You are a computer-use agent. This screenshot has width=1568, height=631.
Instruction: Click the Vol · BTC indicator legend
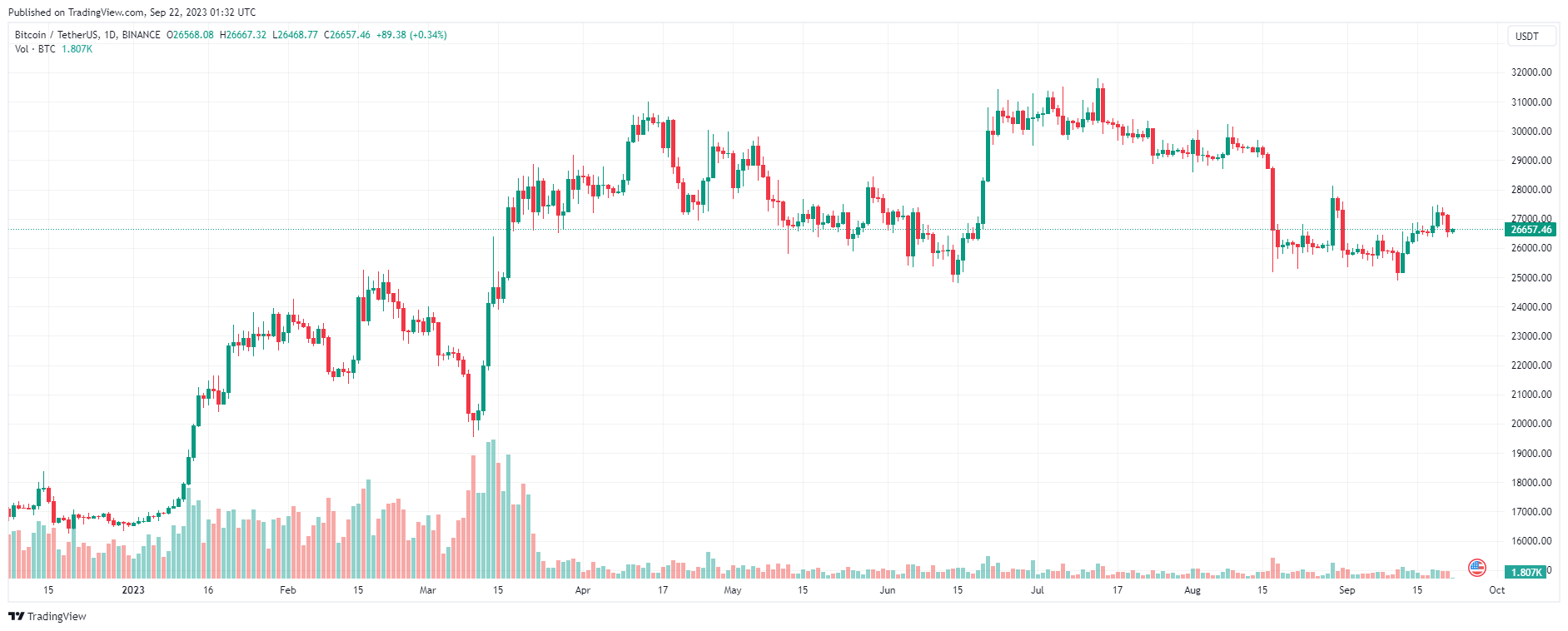click(x=35, y=49)
